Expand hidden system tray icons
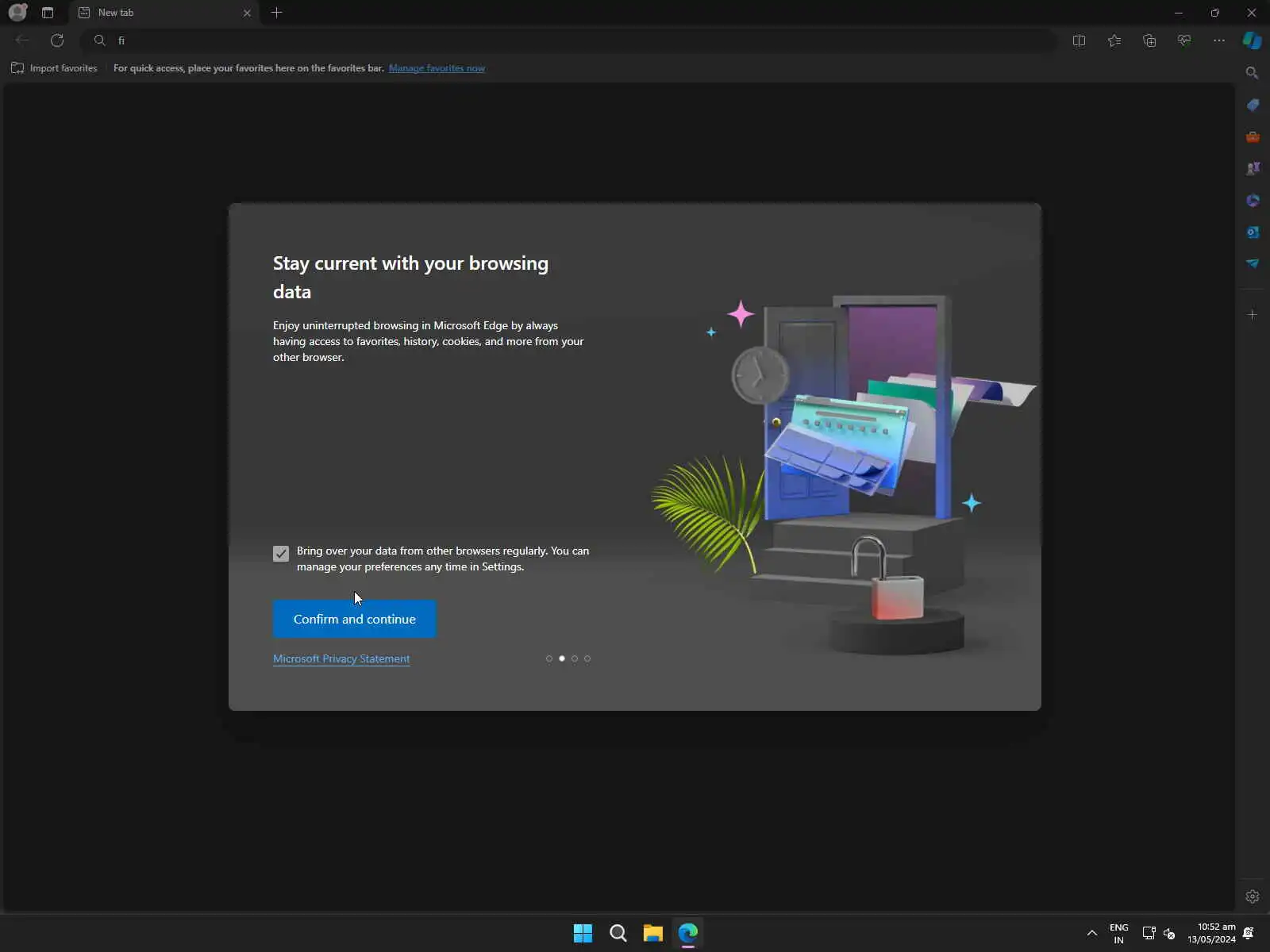The image size is (1270, 952). (1092, 933)
